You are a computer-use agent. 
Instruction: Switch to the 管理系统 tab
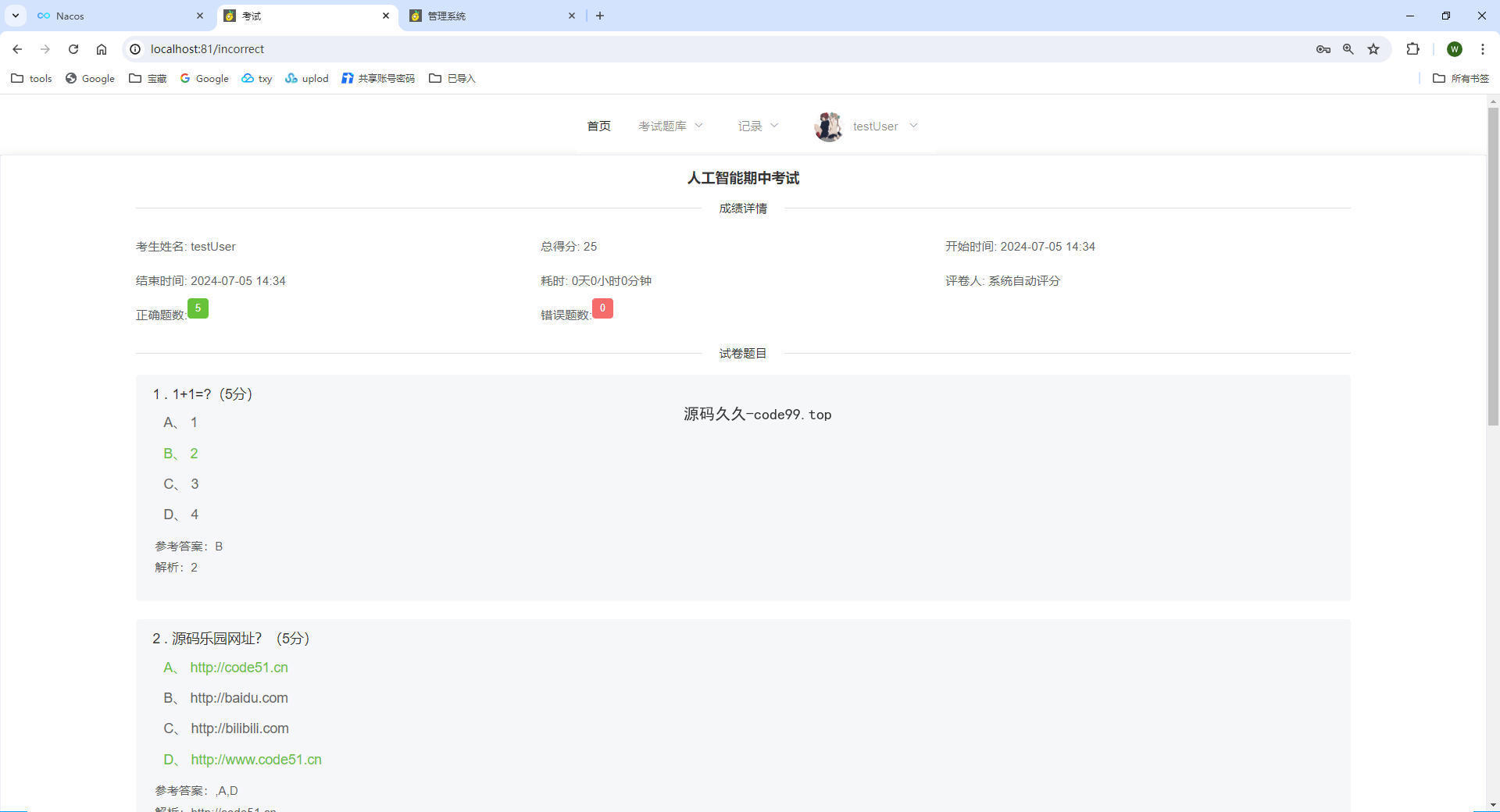(493, 16)
